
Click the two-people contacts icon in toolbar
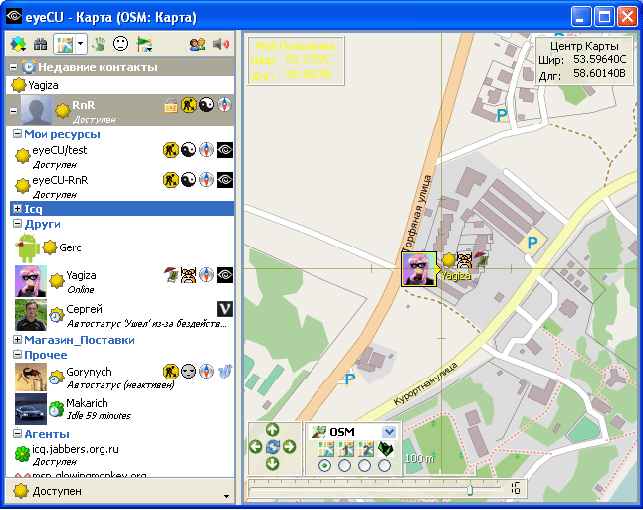tap(197, 44)
